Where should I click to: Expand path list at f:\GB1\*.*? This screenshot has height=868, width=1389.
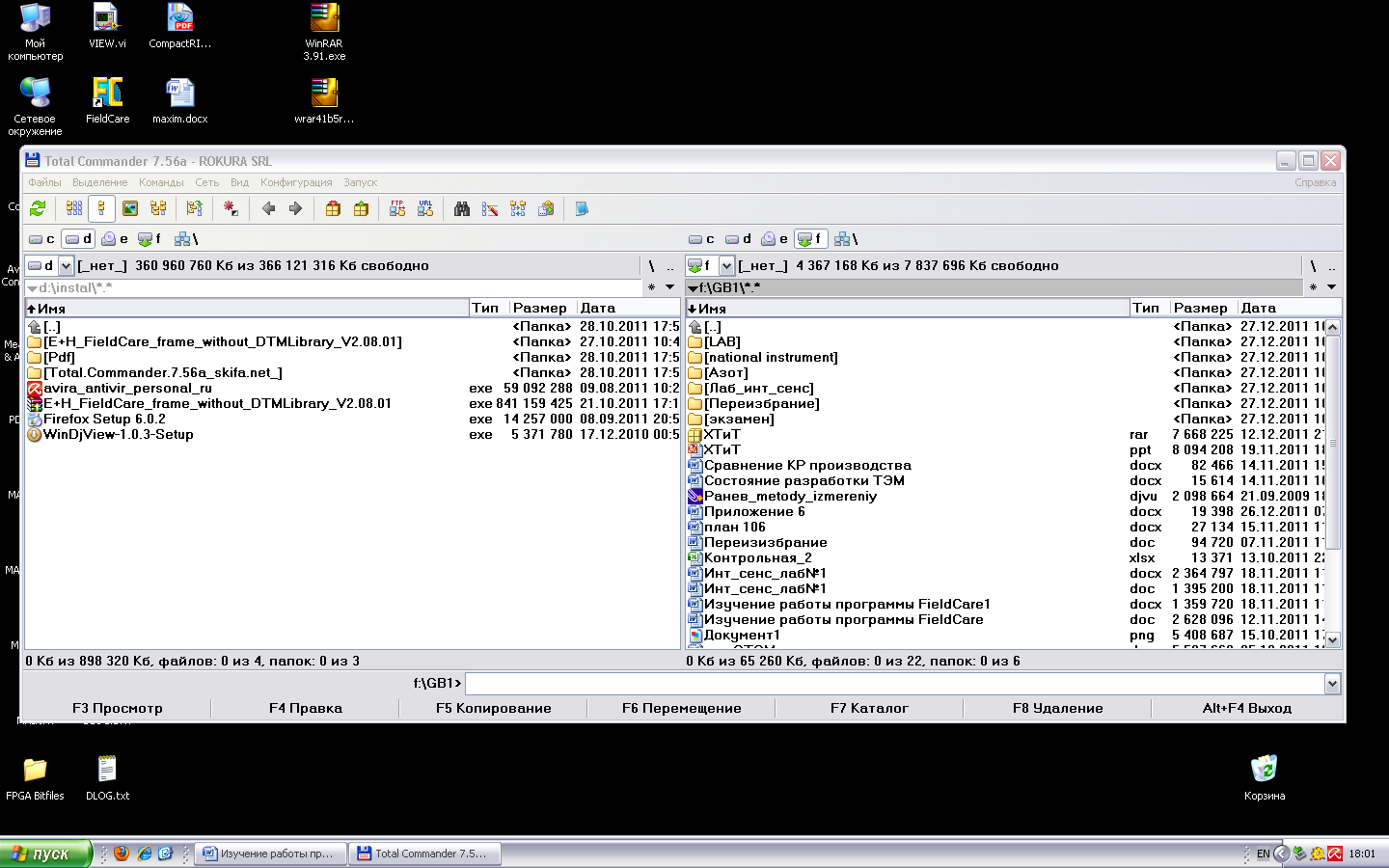tap(693, 288)
